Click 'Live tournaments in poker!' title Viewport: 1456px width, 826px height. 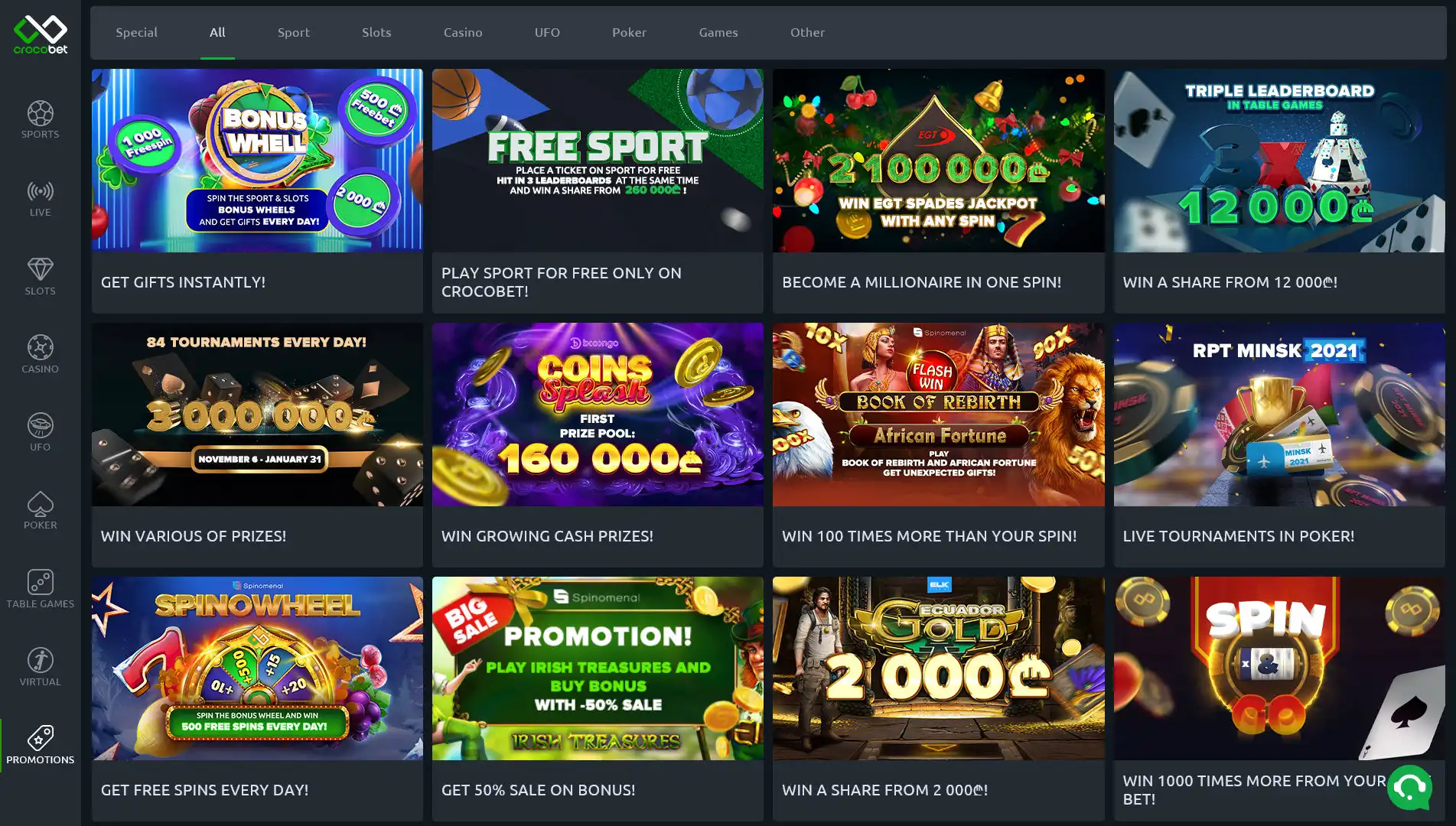point(1238,536)
